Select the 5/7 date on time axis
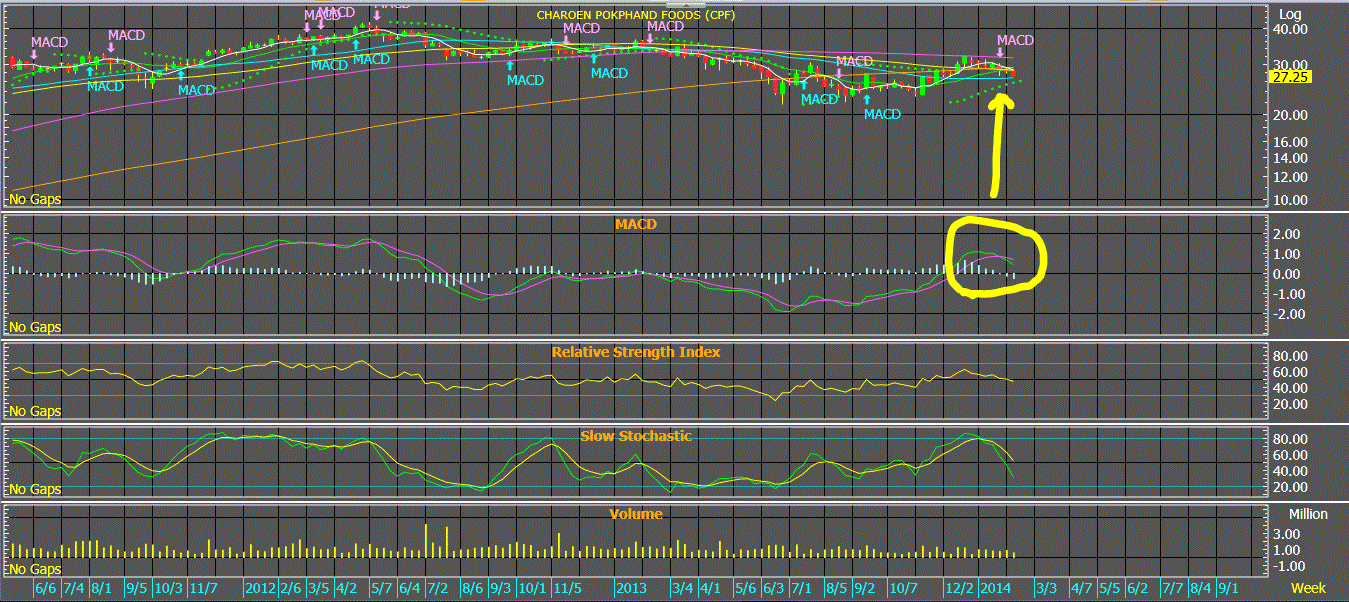Screen dimensions: 1349x602 click(x=381, y=588)
